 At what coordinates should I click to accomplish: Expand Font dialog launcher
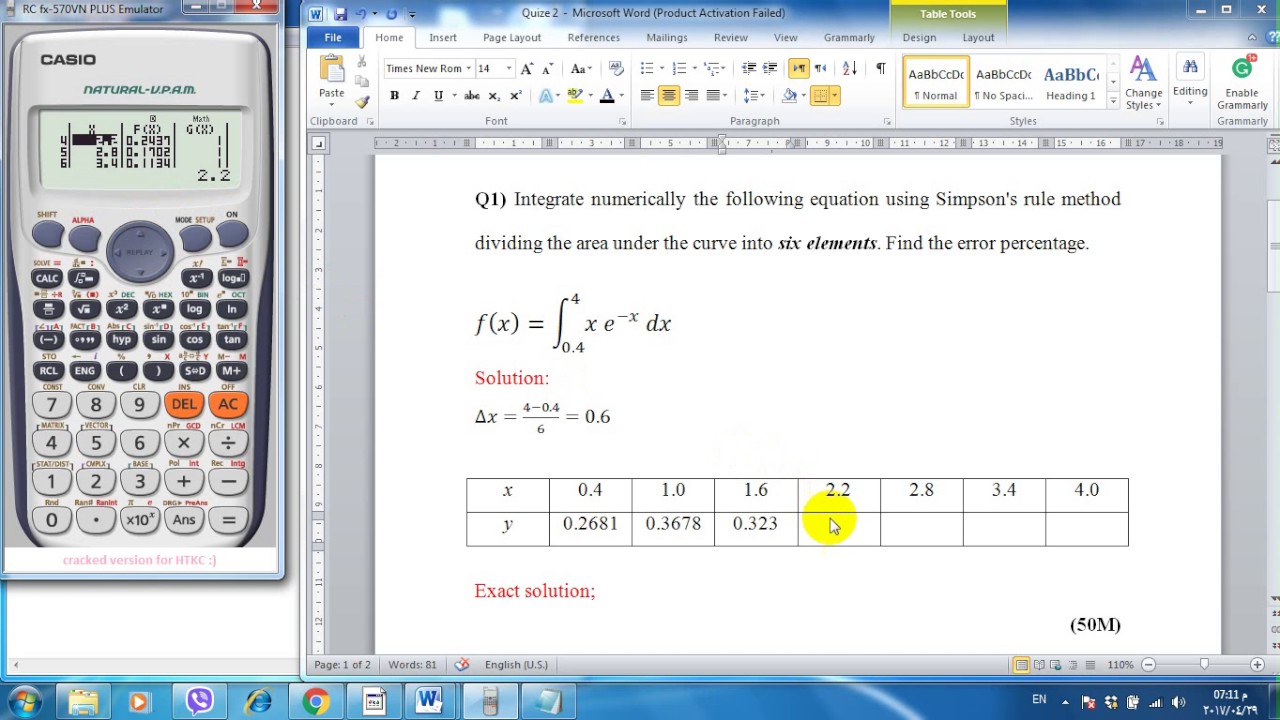click(x=622, y=122)
